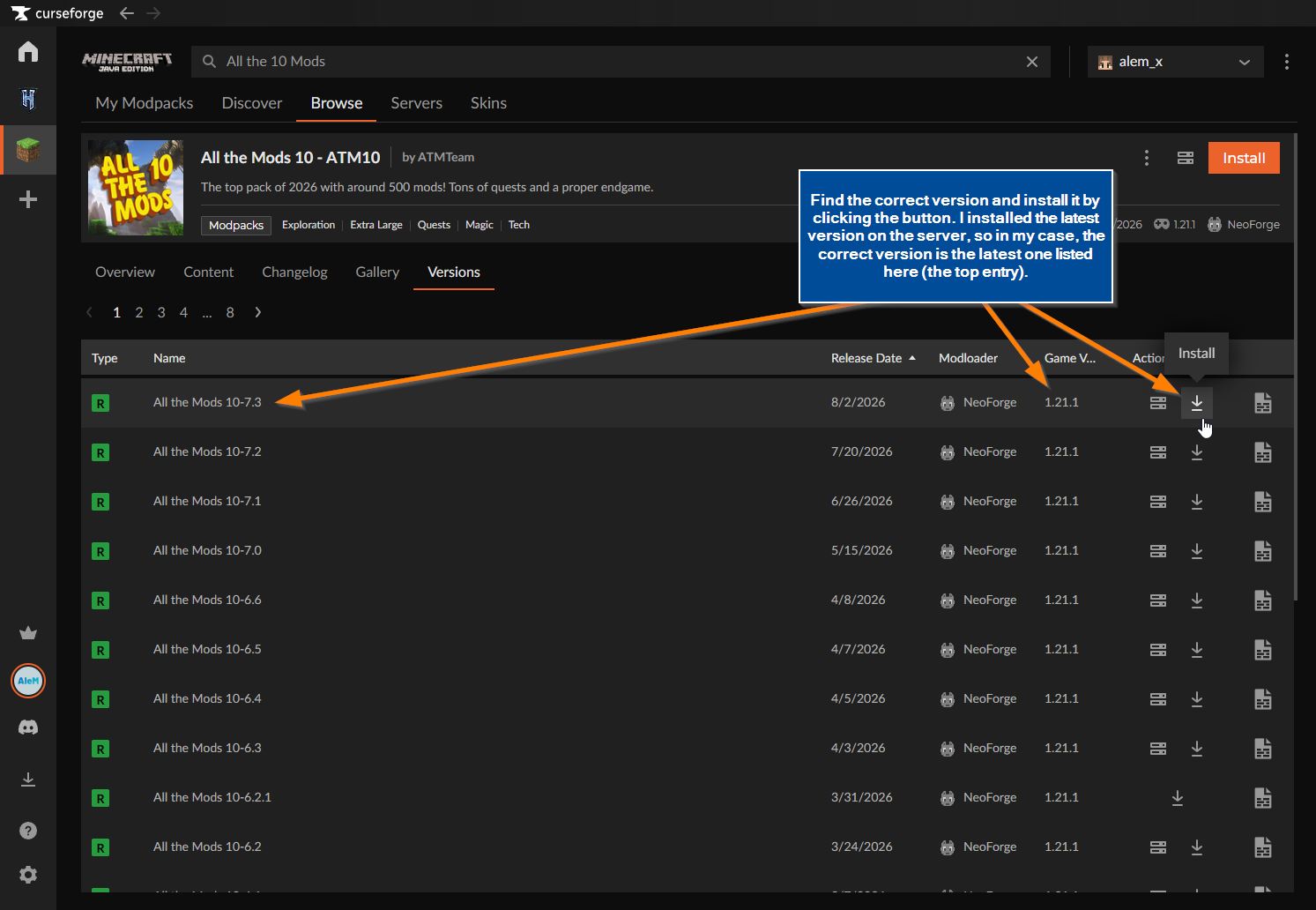Screen dimensions: 1316x910
Task: Click server pack icon next to Install button
Action: (1186, 158)
